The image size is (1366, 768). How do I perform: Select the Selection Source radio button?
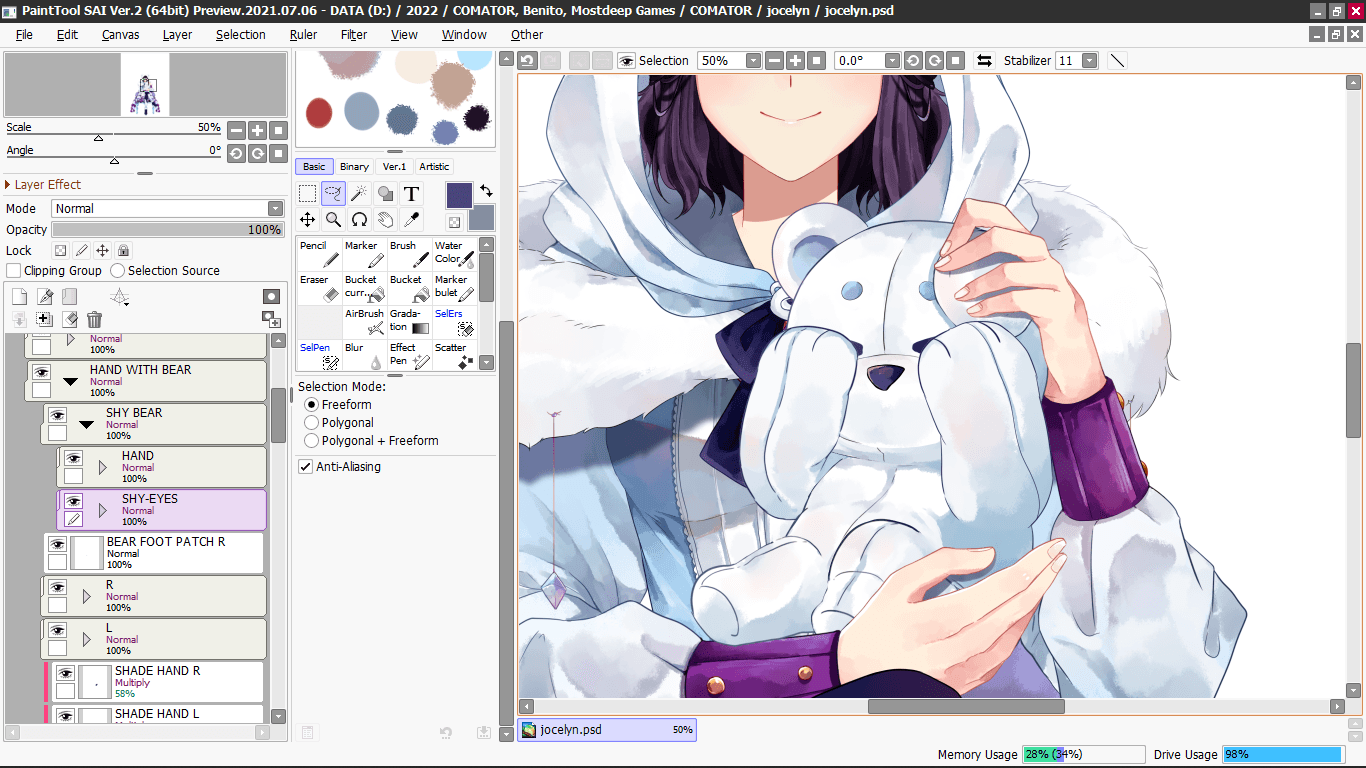pyautogui.click(x=117, y=270)
